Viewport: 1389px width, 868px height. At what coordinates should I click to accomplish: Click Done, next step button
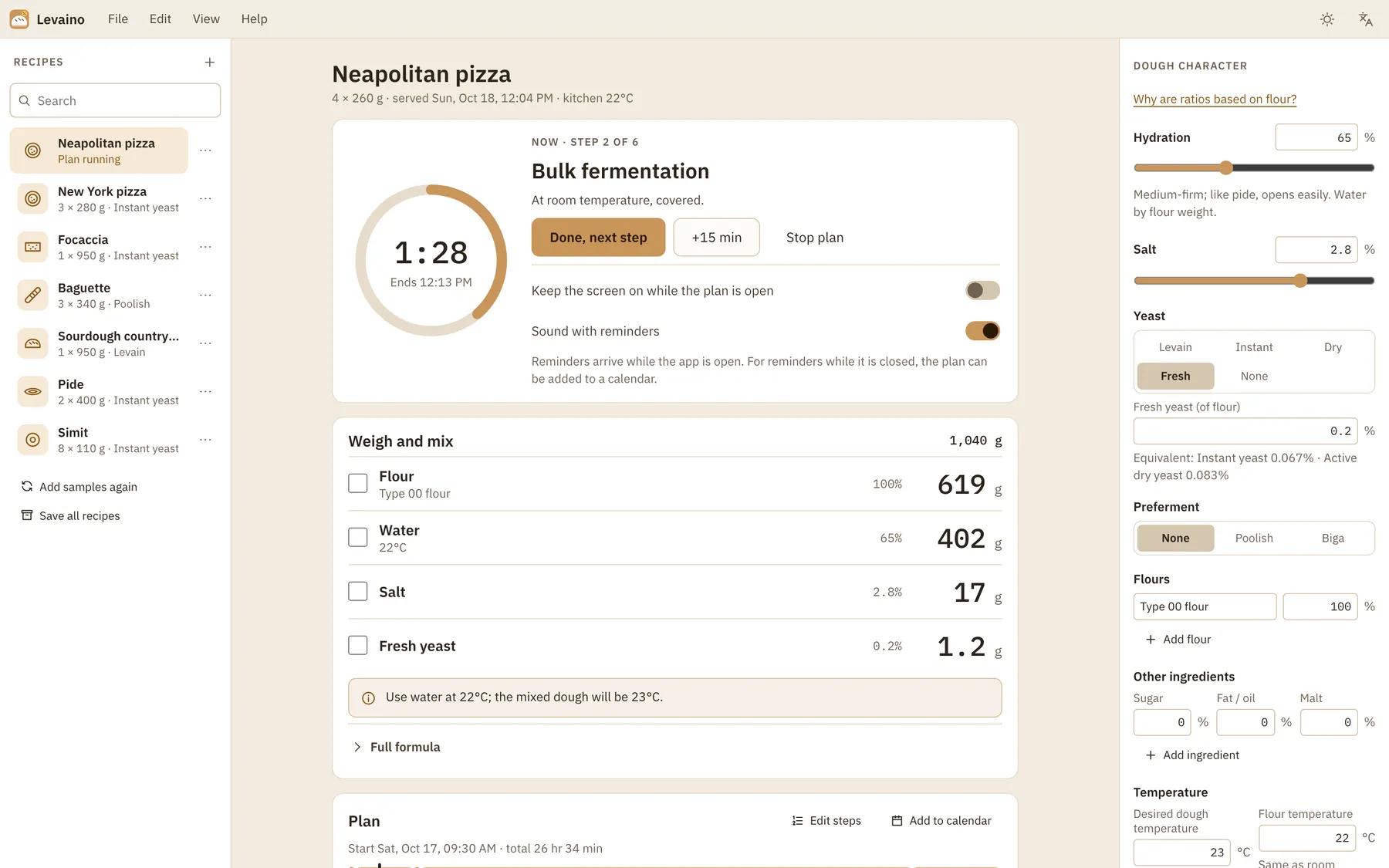(598, 238)
